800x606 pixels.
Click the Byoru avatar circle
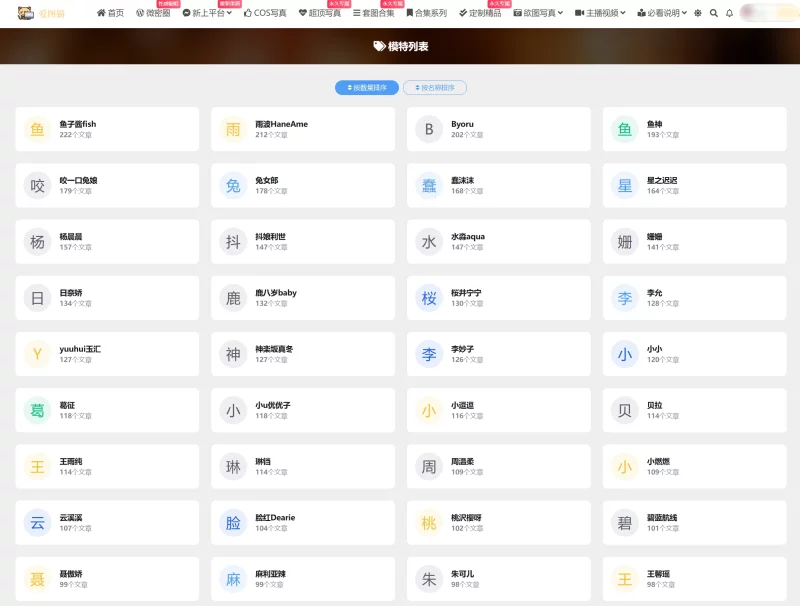pos(429,129)
